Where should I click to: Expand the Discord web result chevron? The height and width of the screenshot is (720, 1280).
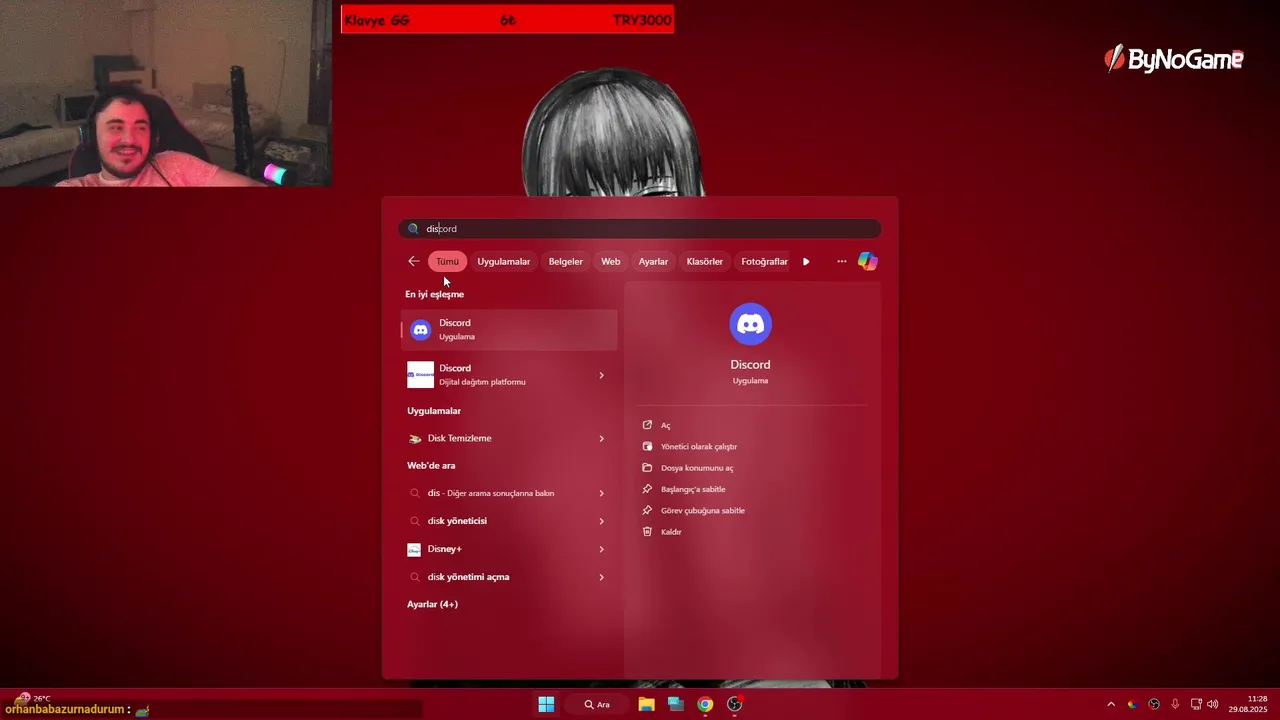601,375
